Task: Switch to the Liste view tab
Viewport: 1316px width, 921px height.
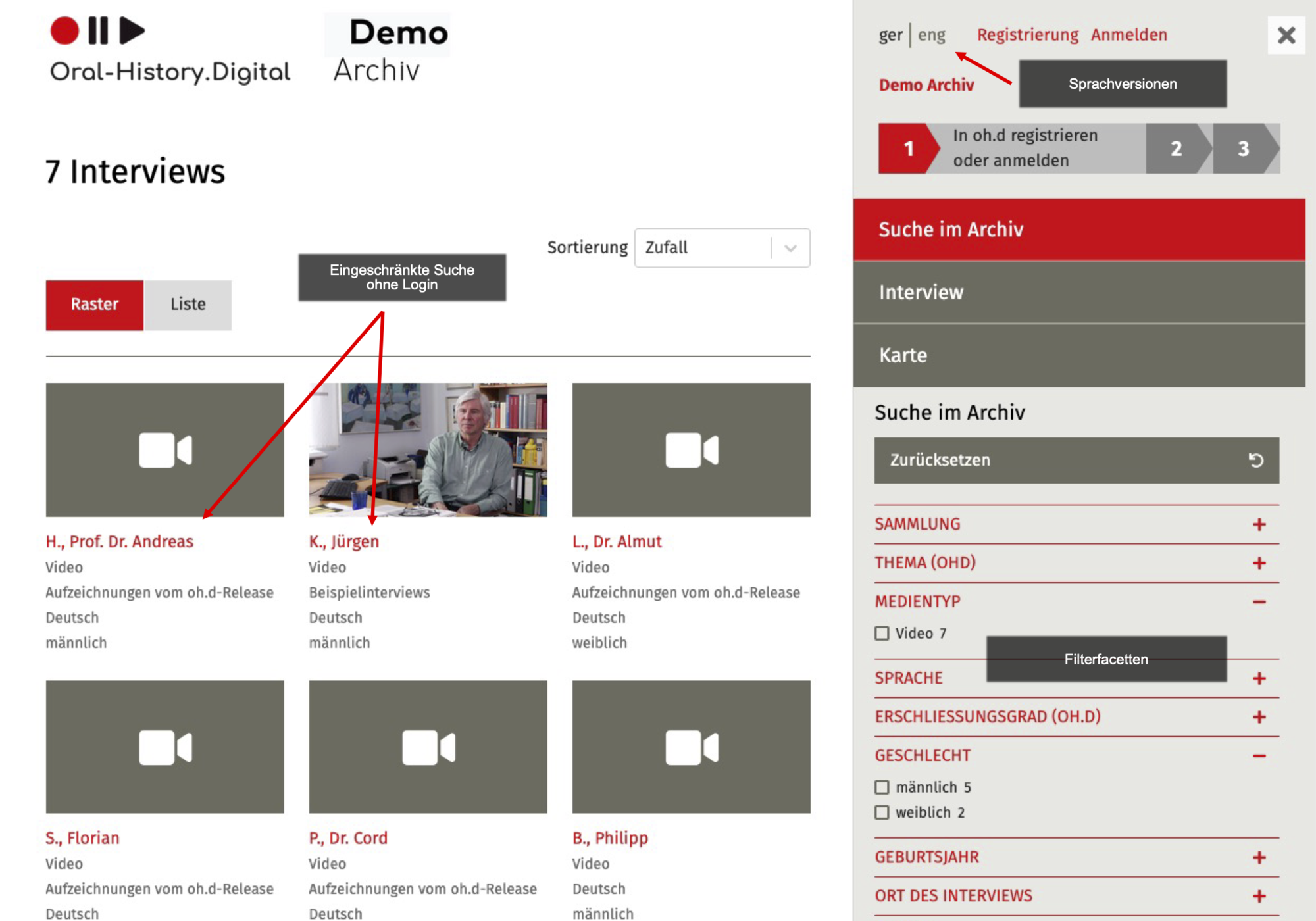Action: (188, 305)
